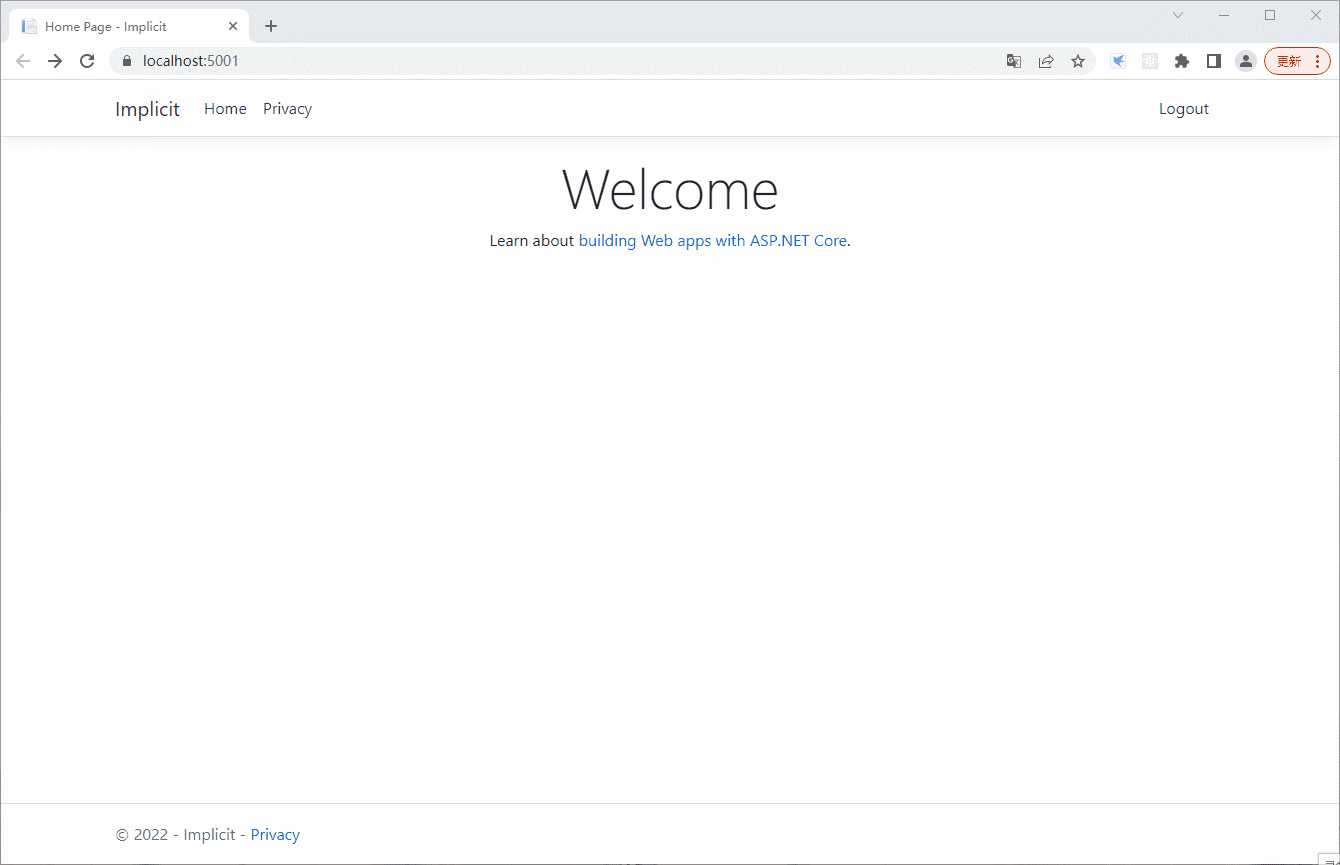Go forward to the next page
Image resolution: width=1340 pixels, height=865 pixels.
(x=55, y=61)
